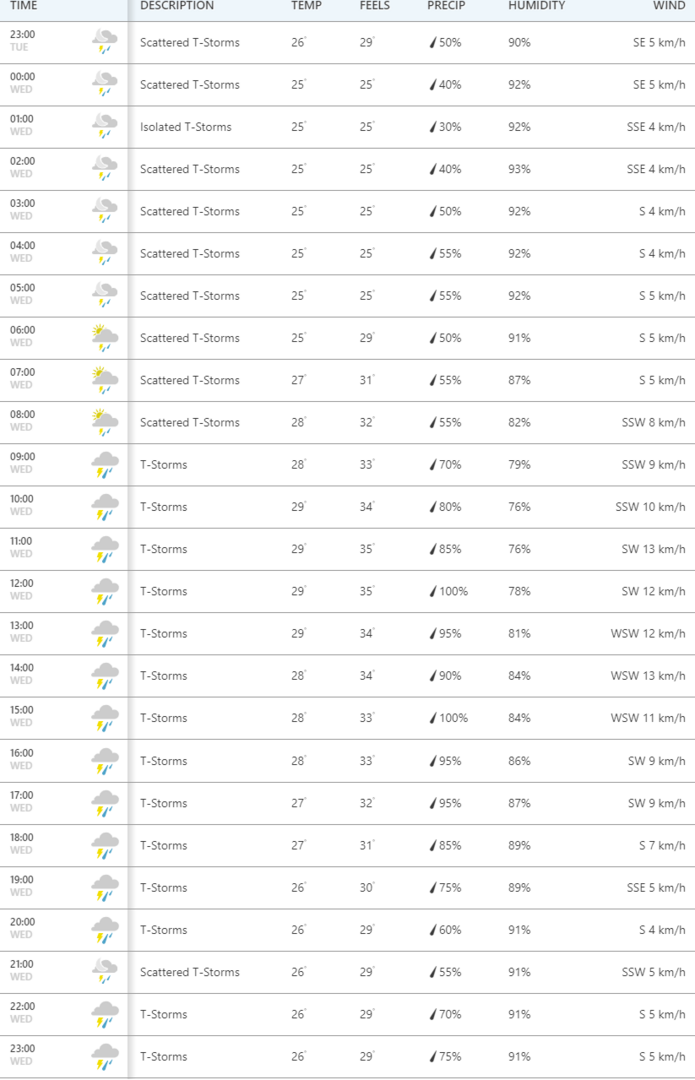Click Isolated T-Storms description text
Viewport: 695px width, 1080px height.
(x=186, y=127)
